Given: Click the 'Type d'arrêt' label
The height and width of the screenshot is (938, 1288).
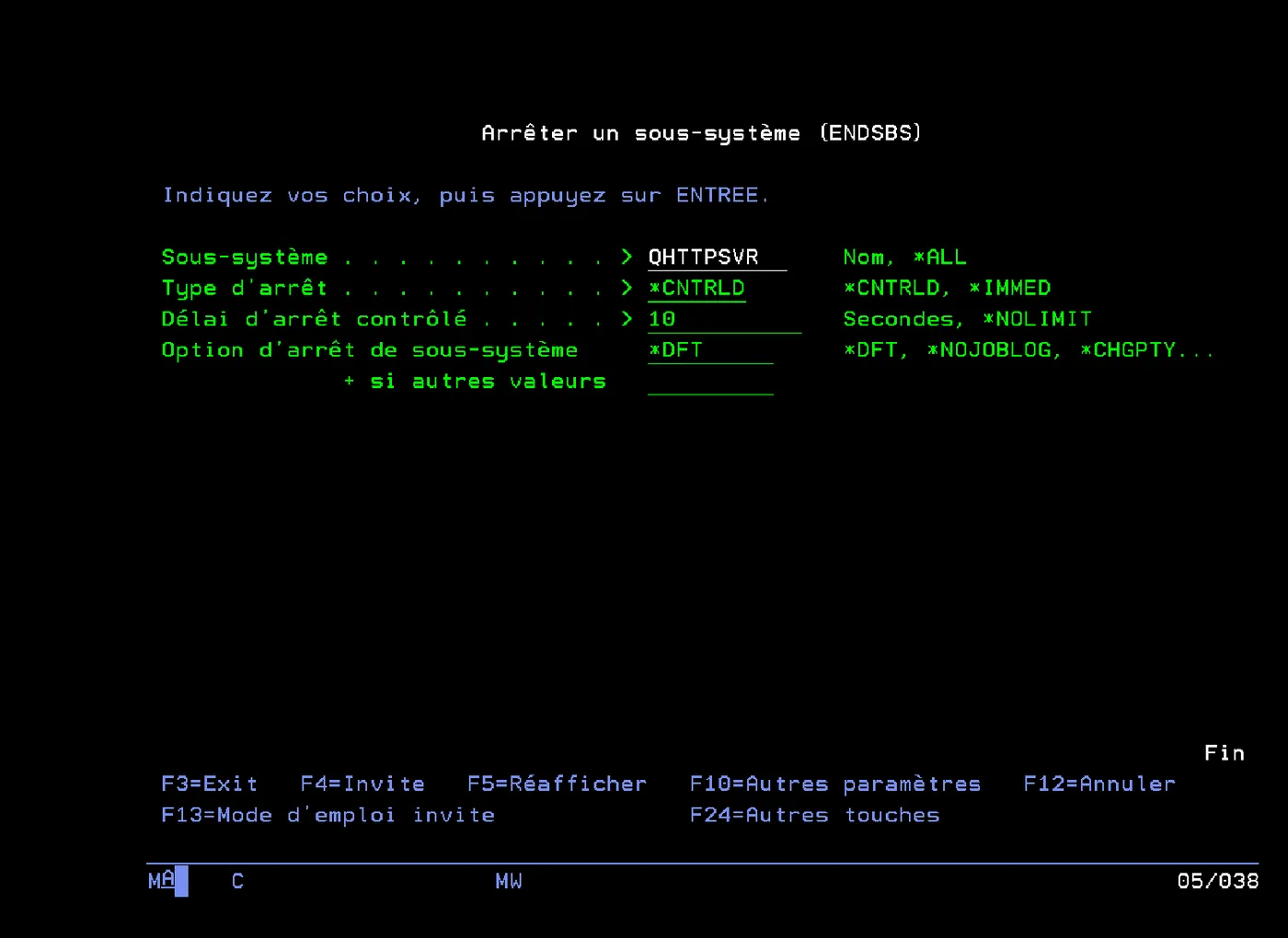Looking at the screenshot, I should (245, 289).
